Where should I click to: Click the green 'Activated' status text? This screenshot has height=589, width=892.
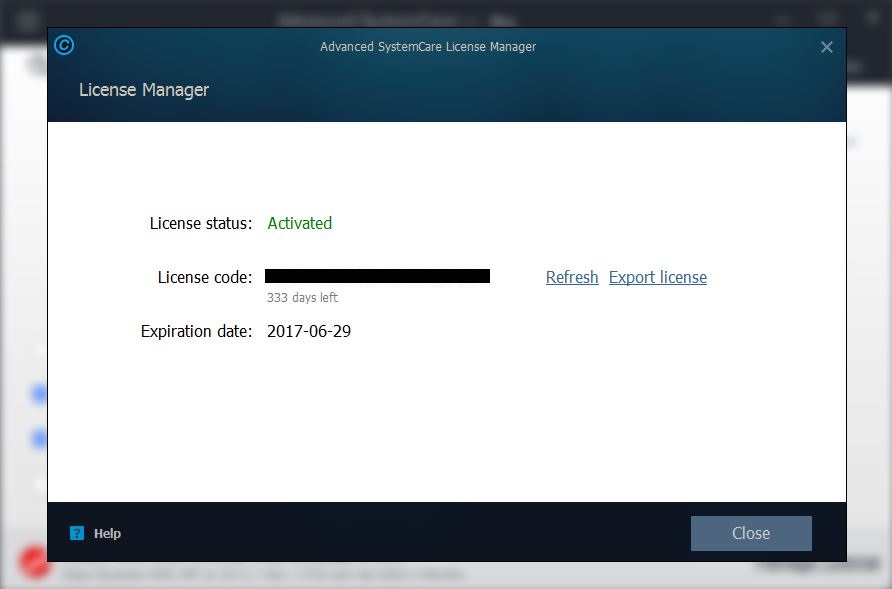click(299, 223)
